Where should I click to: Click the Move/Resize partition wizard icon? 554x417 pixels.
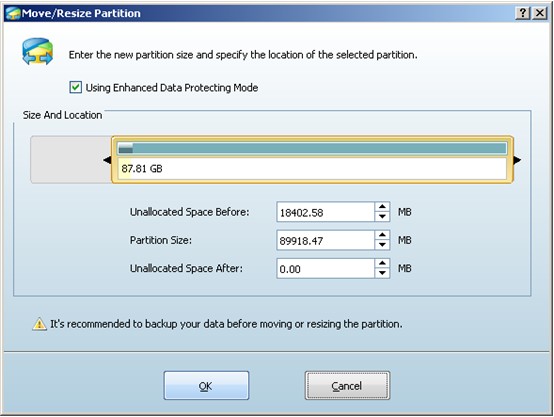click(x=37, y=52)
